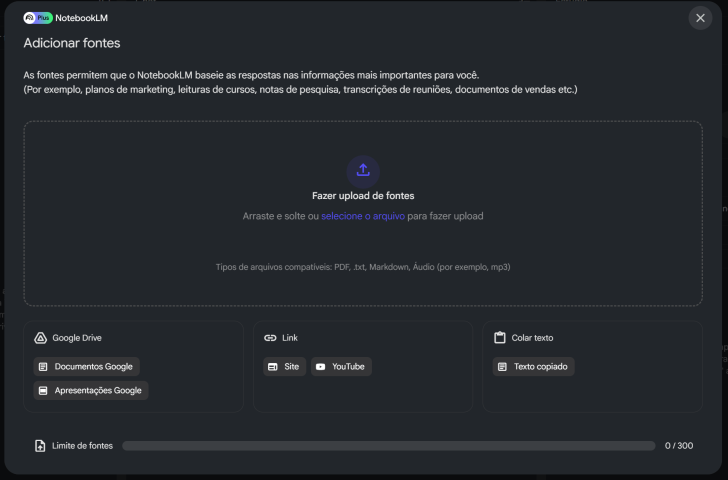728x480 pixels.
Task: Add a Site link source
Action: click(285, 367)
